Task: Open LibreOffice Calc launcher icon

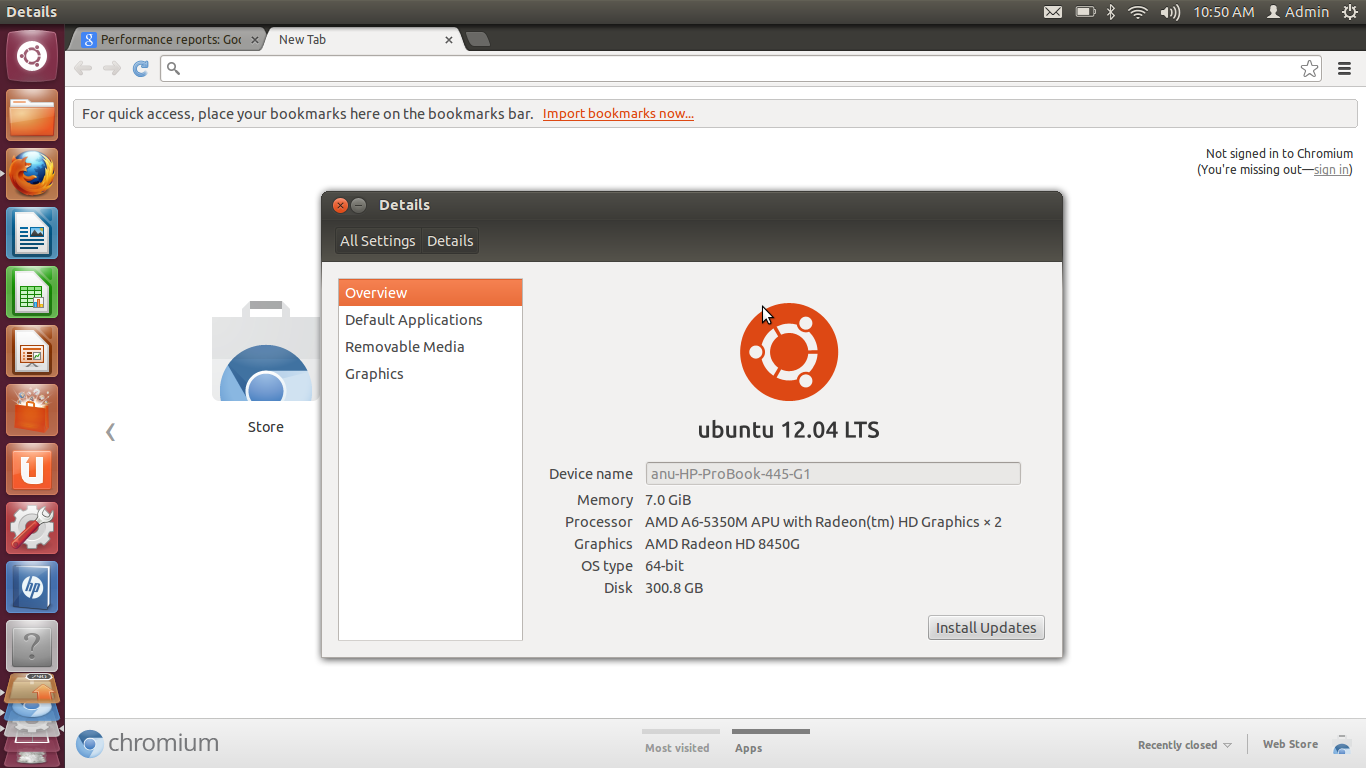Action: (32, 293)
